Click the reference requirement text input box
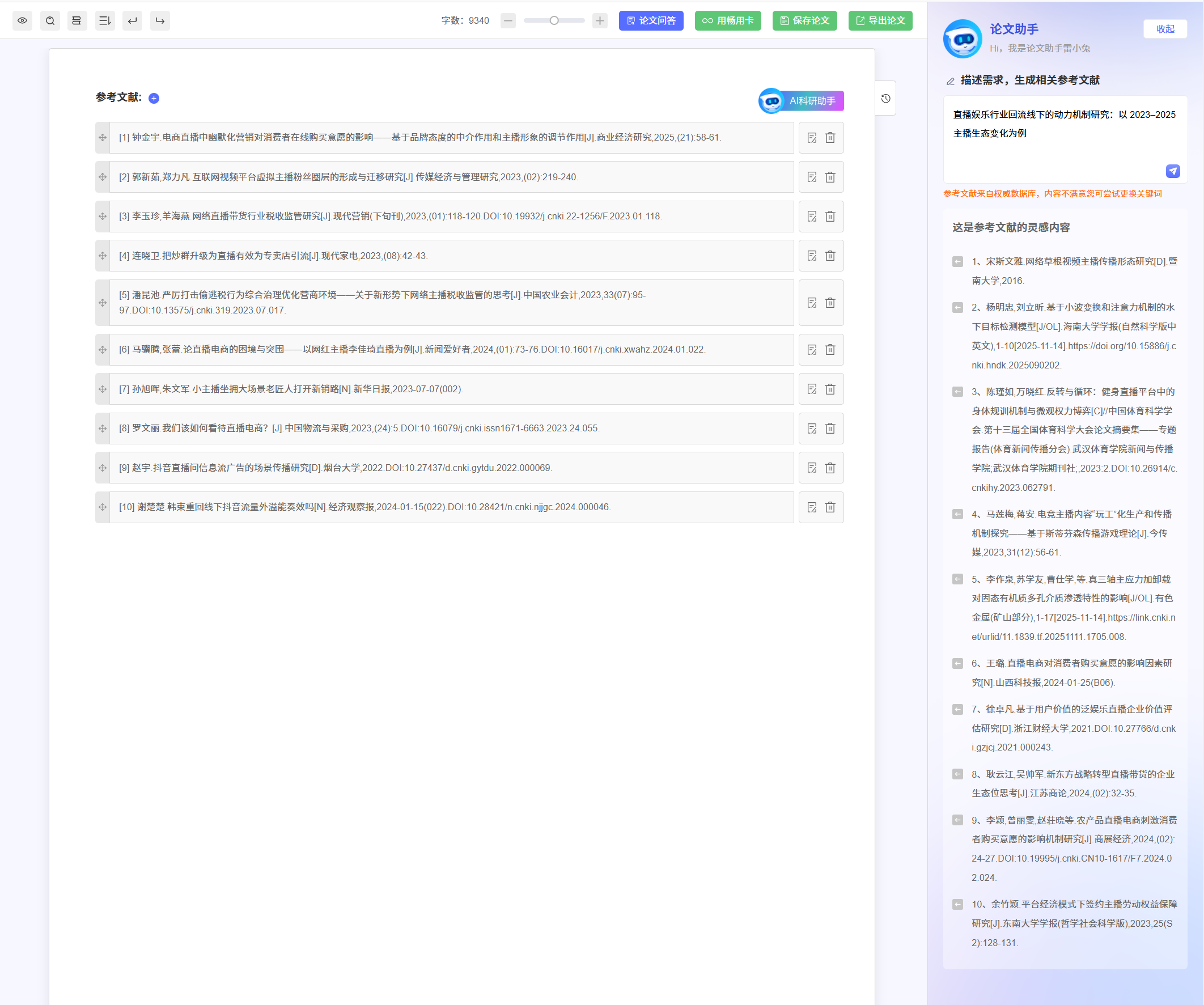Image resolution: width=1204 pixels, height=1005 pixels. click(1055, 138)
